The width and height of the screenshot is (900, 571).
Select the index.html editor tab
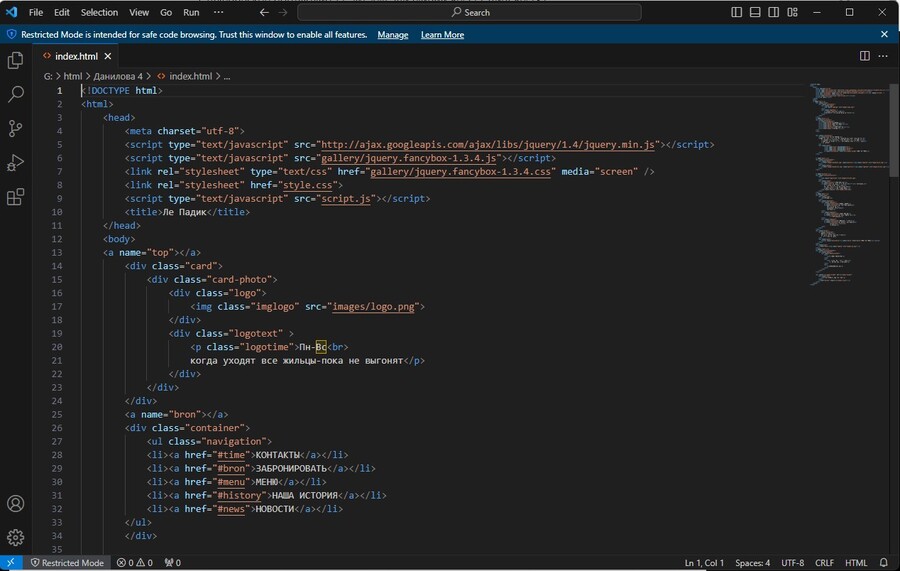pyautogui.click(x=76, y=56)
